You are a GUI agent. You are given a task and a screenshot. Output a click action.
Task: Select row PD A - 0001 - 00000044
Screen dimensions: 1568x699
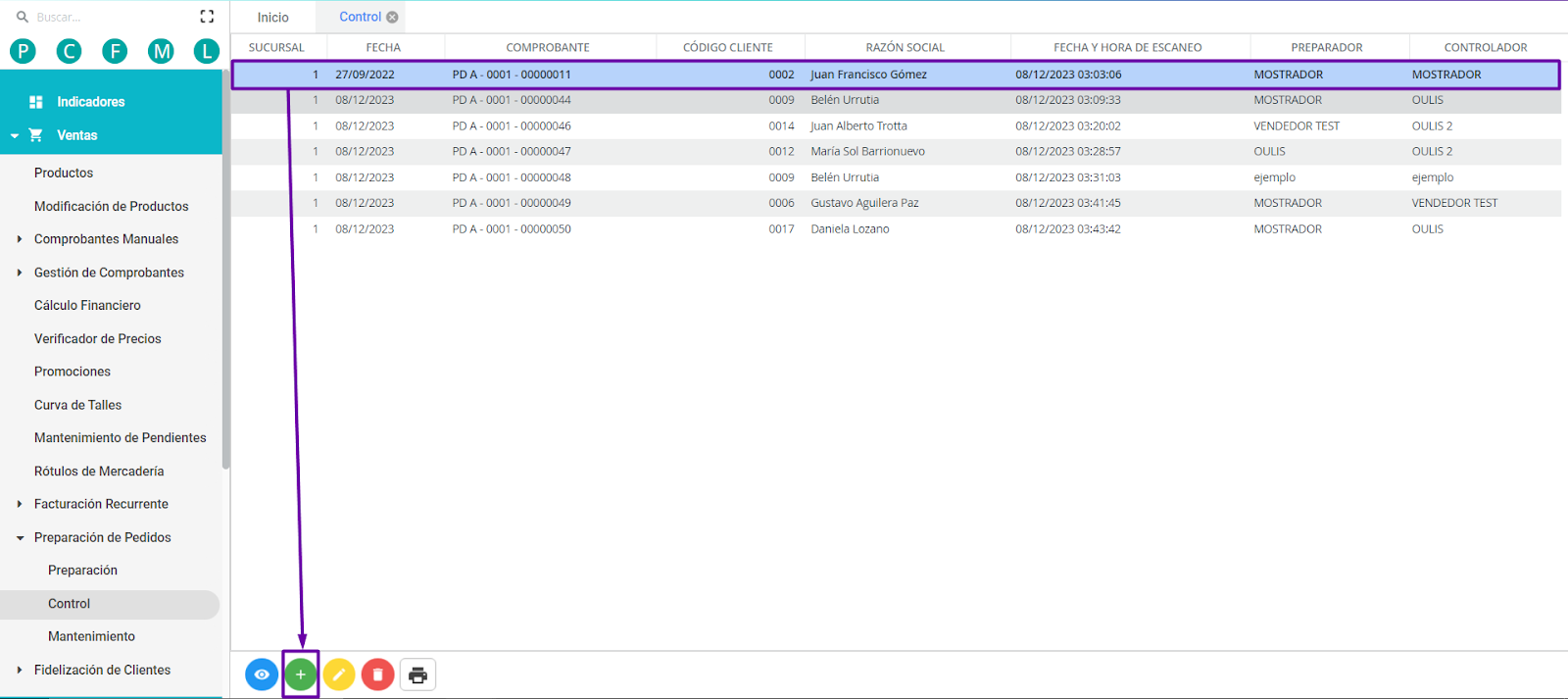pos(896,100)
